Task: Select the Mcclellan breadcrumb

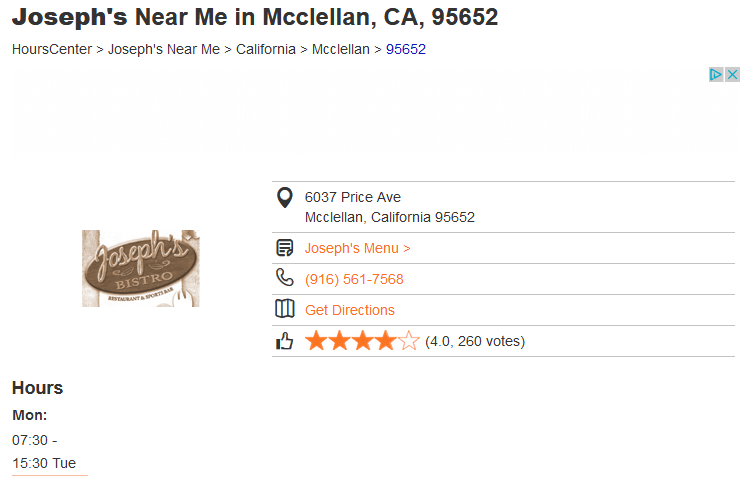Action: click(x=341, y=49)
